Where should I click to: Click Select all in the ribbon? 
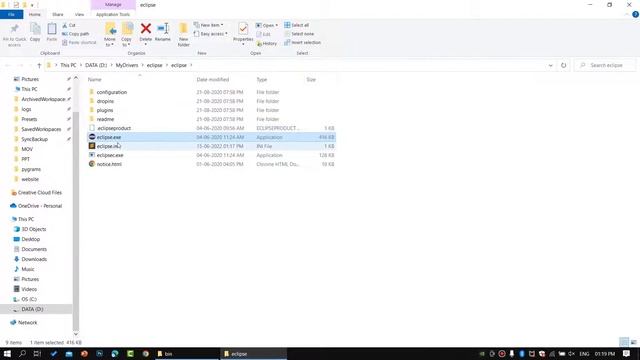pyautogui.click(x=297, y=25)
